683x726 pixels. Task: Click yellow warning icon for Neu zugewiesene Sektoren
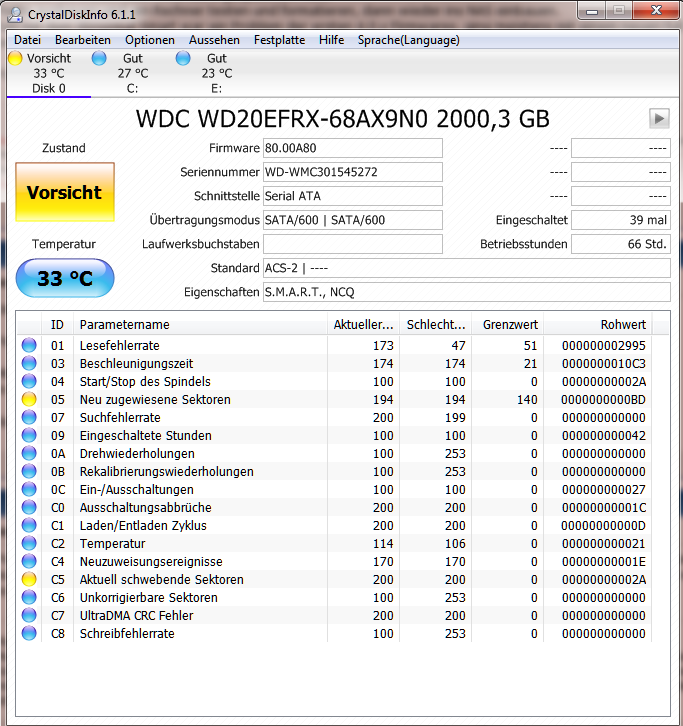tap(29, 399)
